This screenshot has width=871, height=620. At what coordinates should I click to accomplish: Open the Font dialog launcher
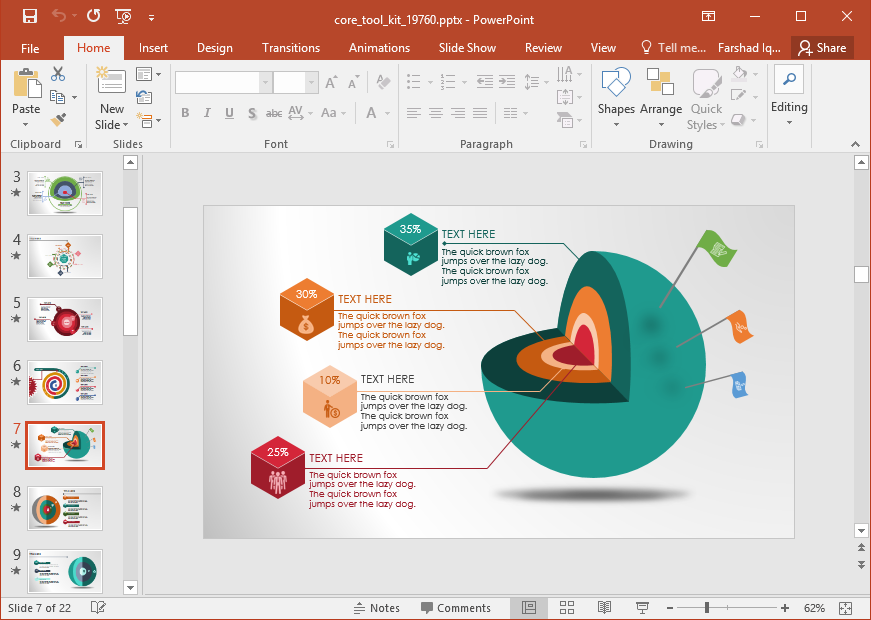coord(391,144)
